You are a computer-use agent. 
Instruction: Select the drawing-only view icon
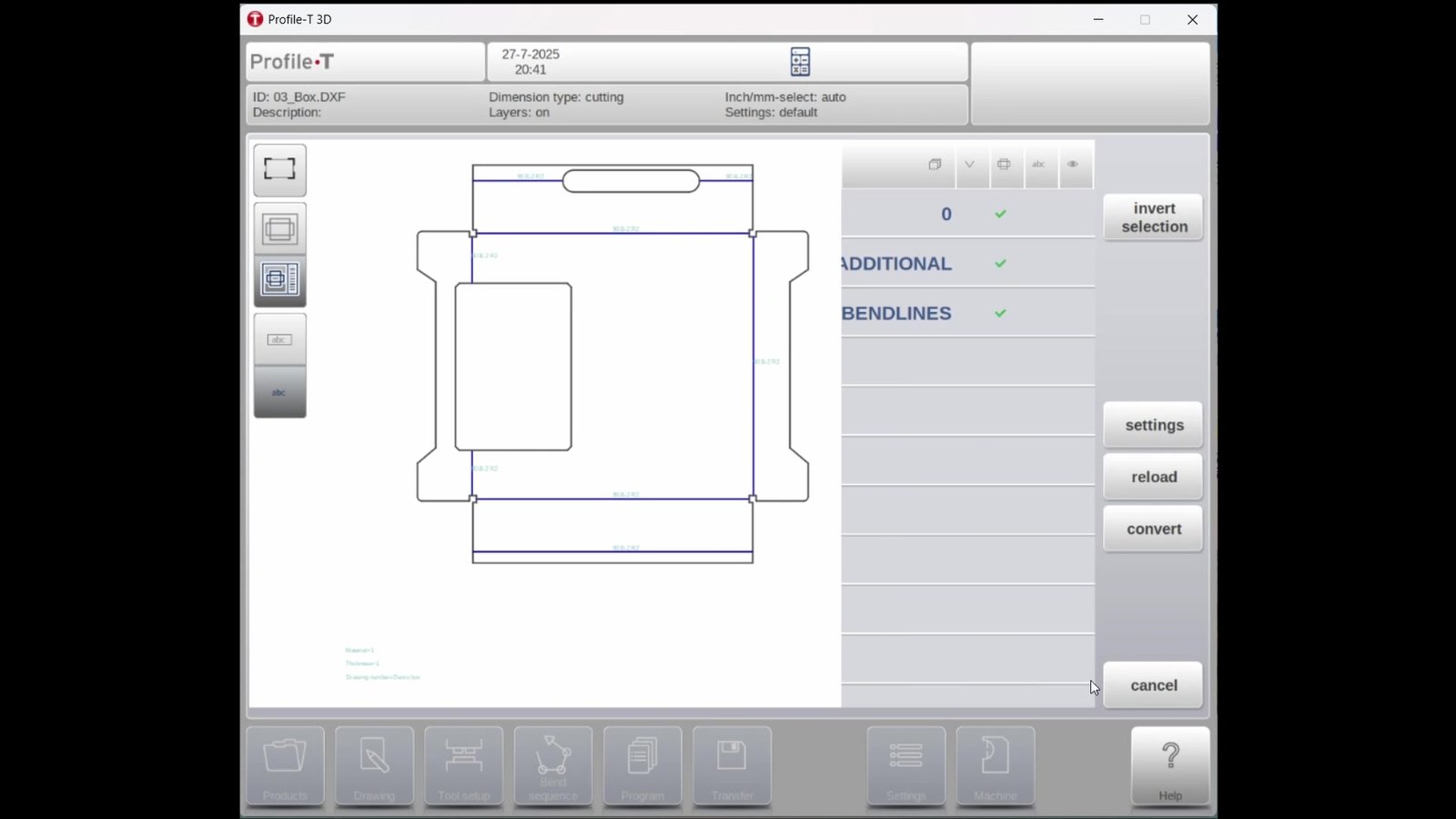pos(279,228)
